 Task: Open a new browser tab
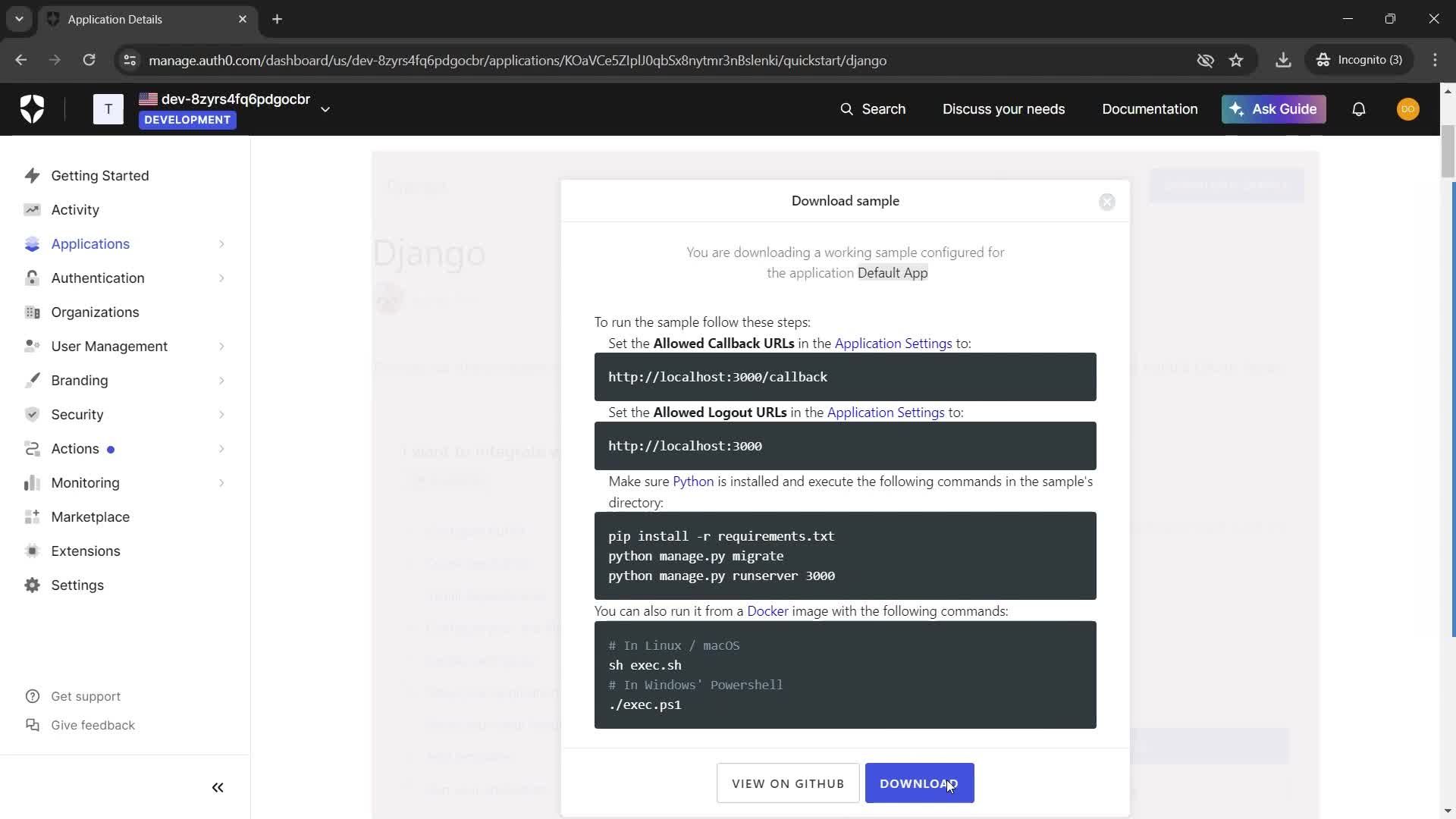277,19
